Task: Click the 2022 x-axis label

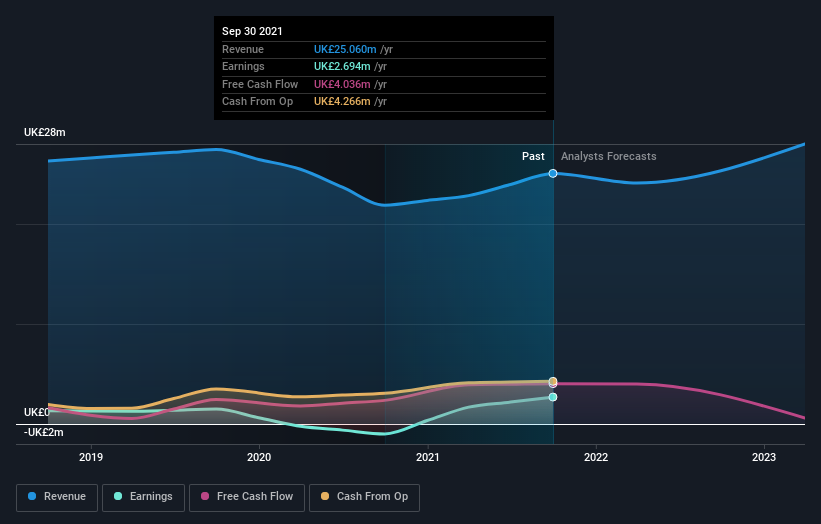Action: coord(596,457)
